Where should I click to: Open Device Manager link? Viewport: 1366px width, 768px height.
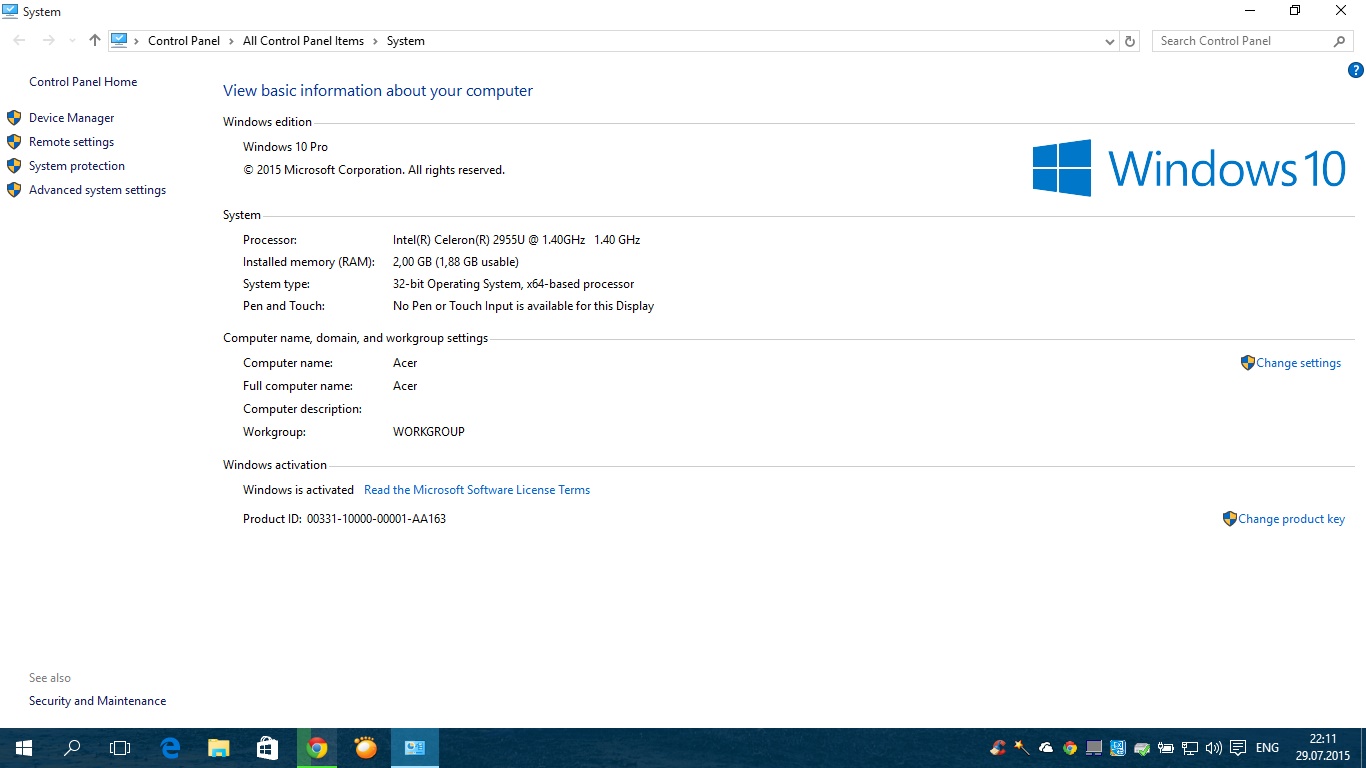click(72, 118)
